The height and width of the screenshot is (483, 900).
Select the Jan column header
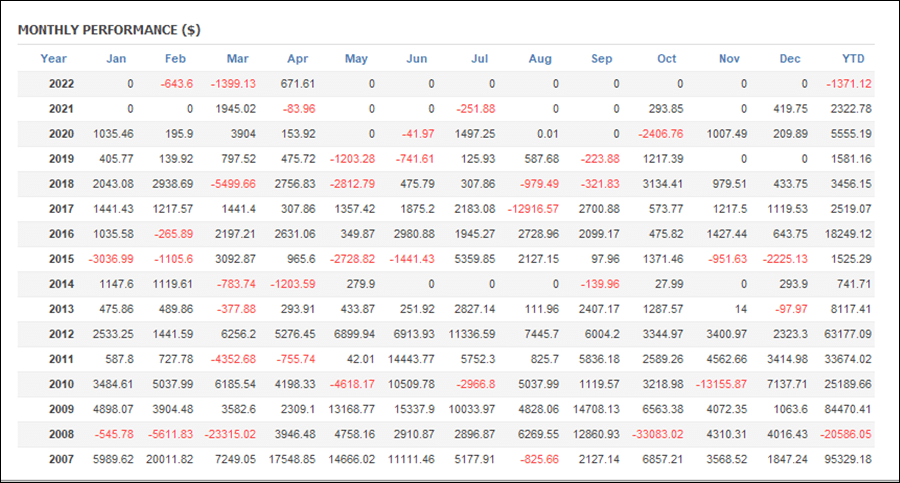(x=116, y=59)
